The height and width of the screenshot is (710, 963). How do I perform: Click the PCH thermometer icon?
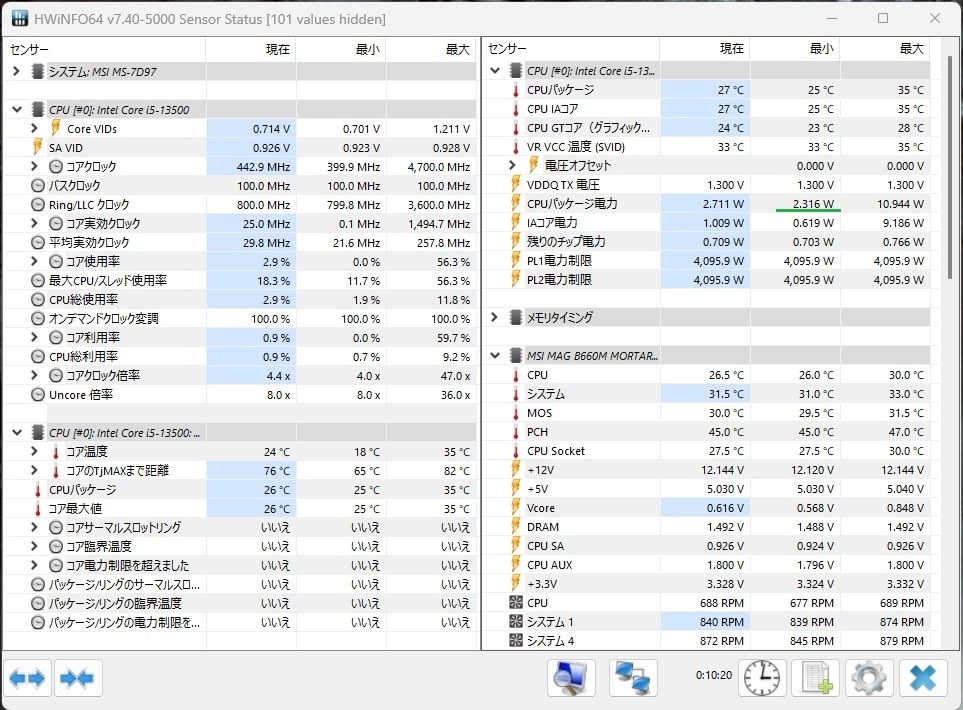(516, 432)
